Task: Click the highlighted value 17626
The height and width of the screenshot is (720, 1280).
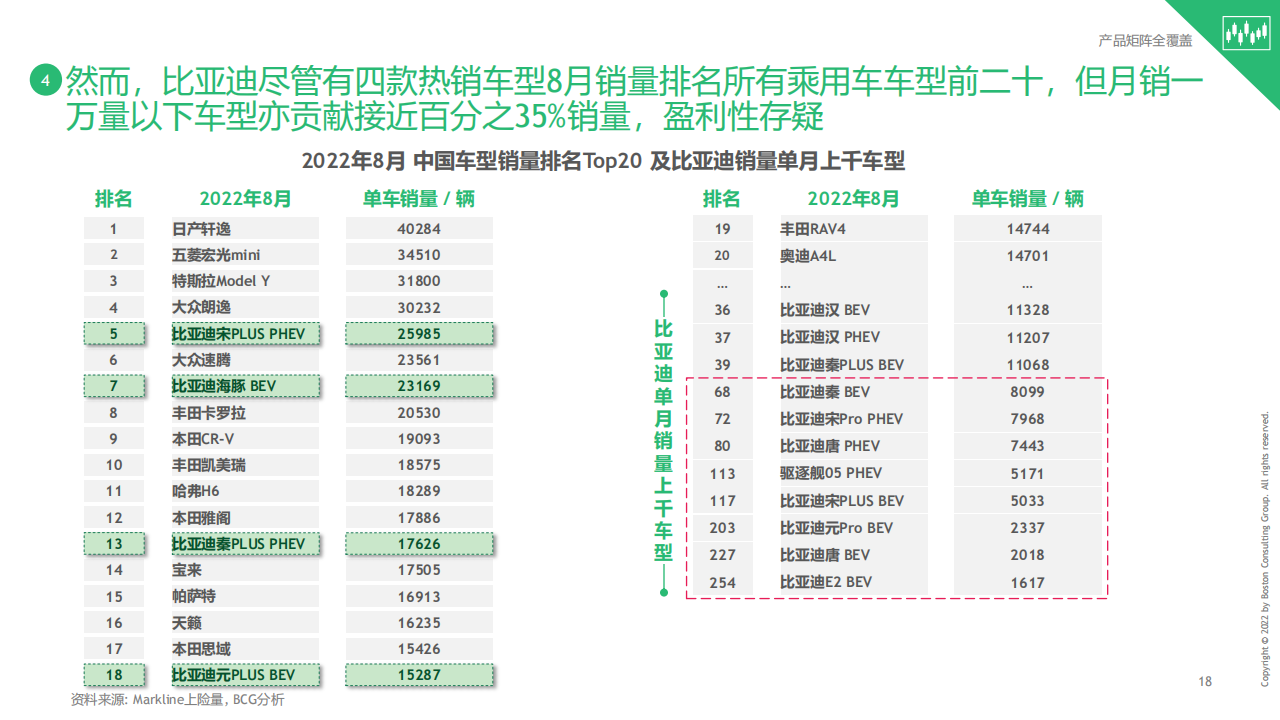Action: tap(419, 543)
